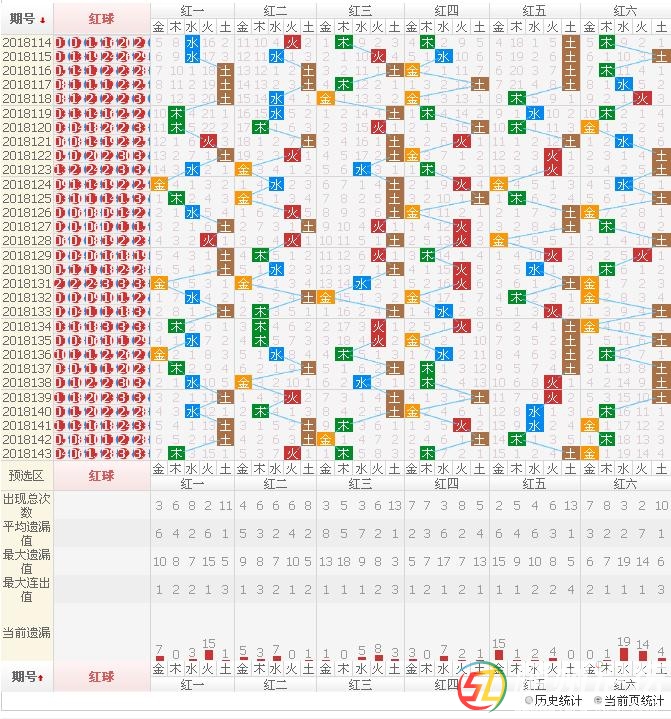Select the brown 土 tile in row 2018116 under 红一
Screen dimensions: 671x719
click(225, 71)
